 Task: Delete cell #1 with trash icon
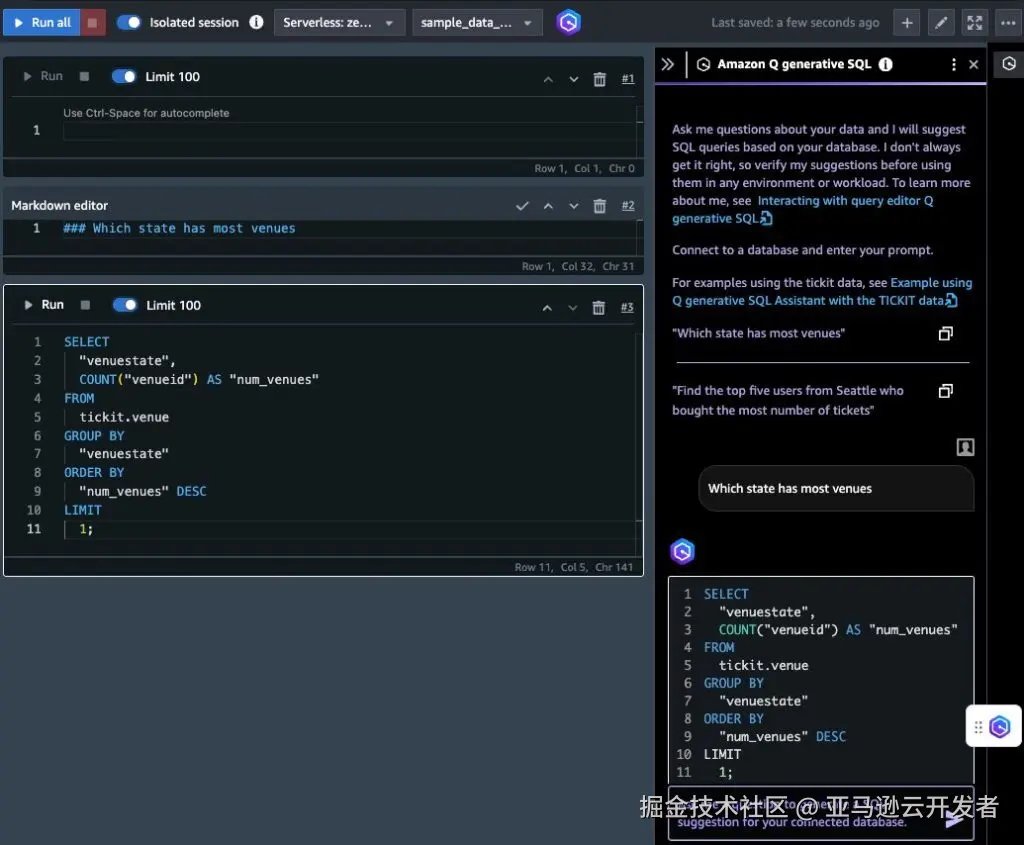600,79
